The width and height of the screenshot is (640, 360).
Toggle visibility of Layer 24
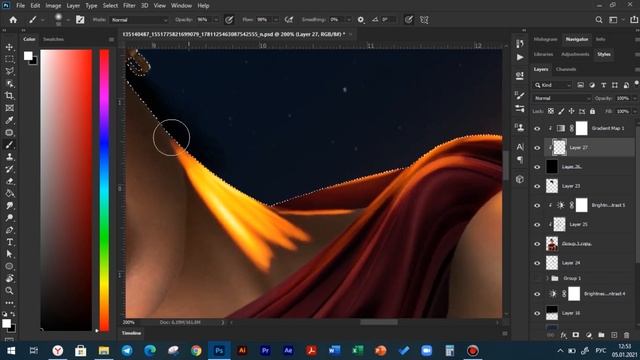click(x=537, y=263)
